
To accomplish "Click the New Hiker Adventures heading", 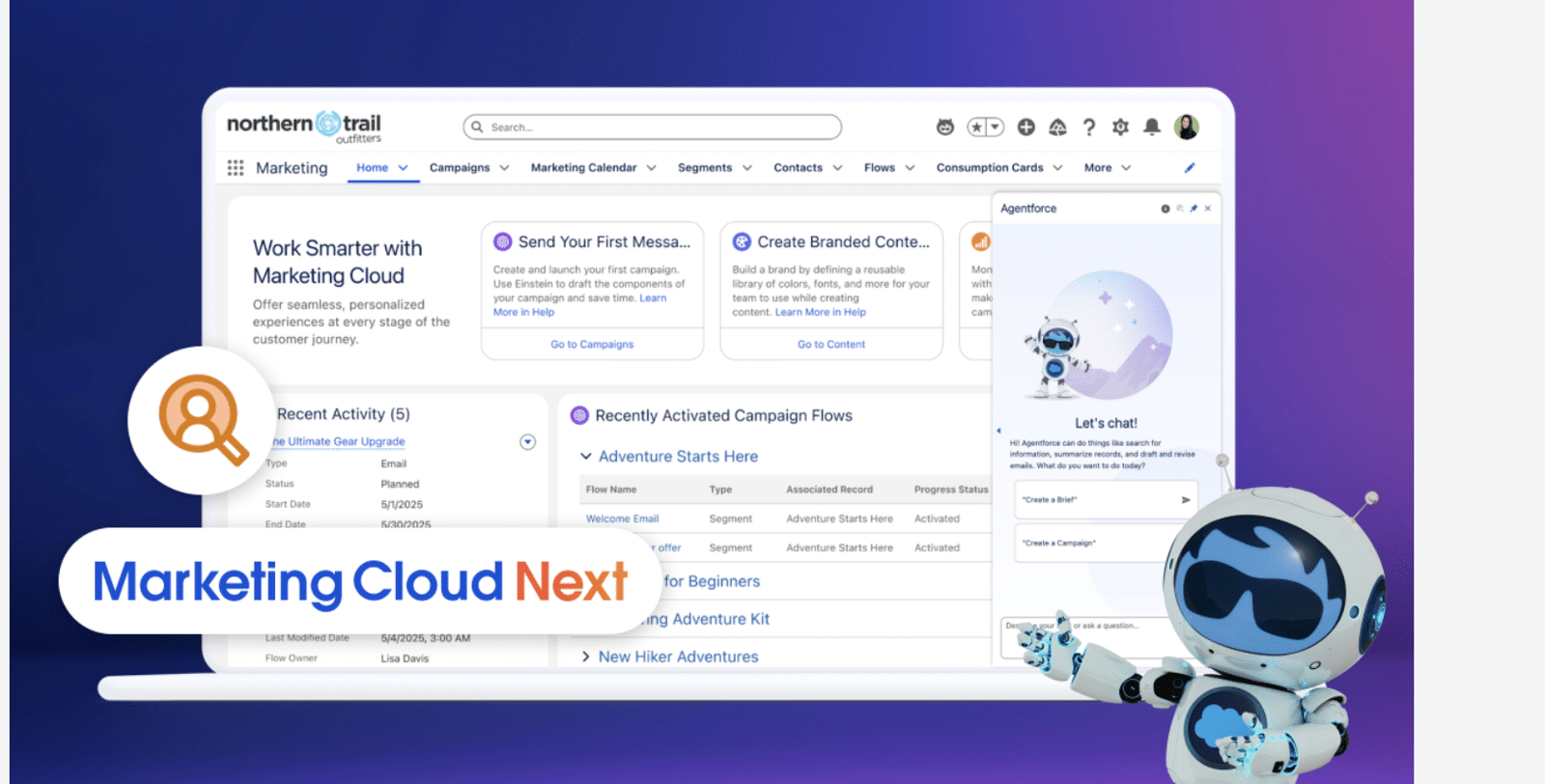I will coord(678,657).
